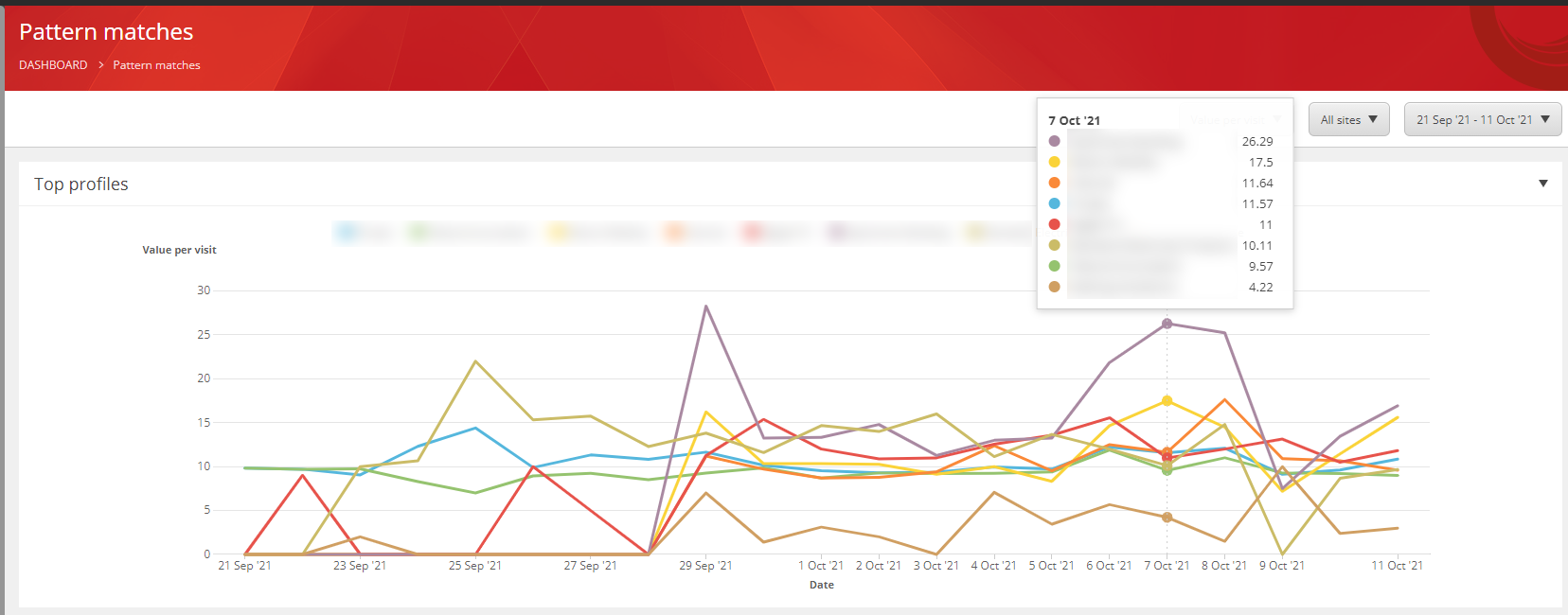Click the blue dot in the tooltip
Screen dimensions: 1568x615
(1054, 203)
